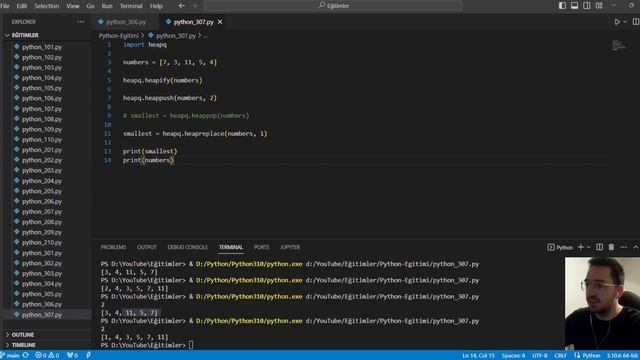Open python_306.py in explorer
The height and width of the screenshot is (360, 640).
tap(42, 304)
